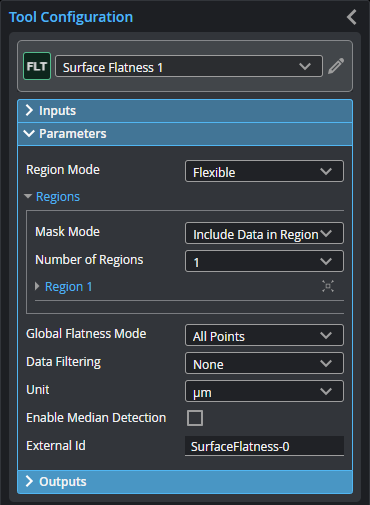
Task: Expand the Inputs section
Action: tap(185, 111)
